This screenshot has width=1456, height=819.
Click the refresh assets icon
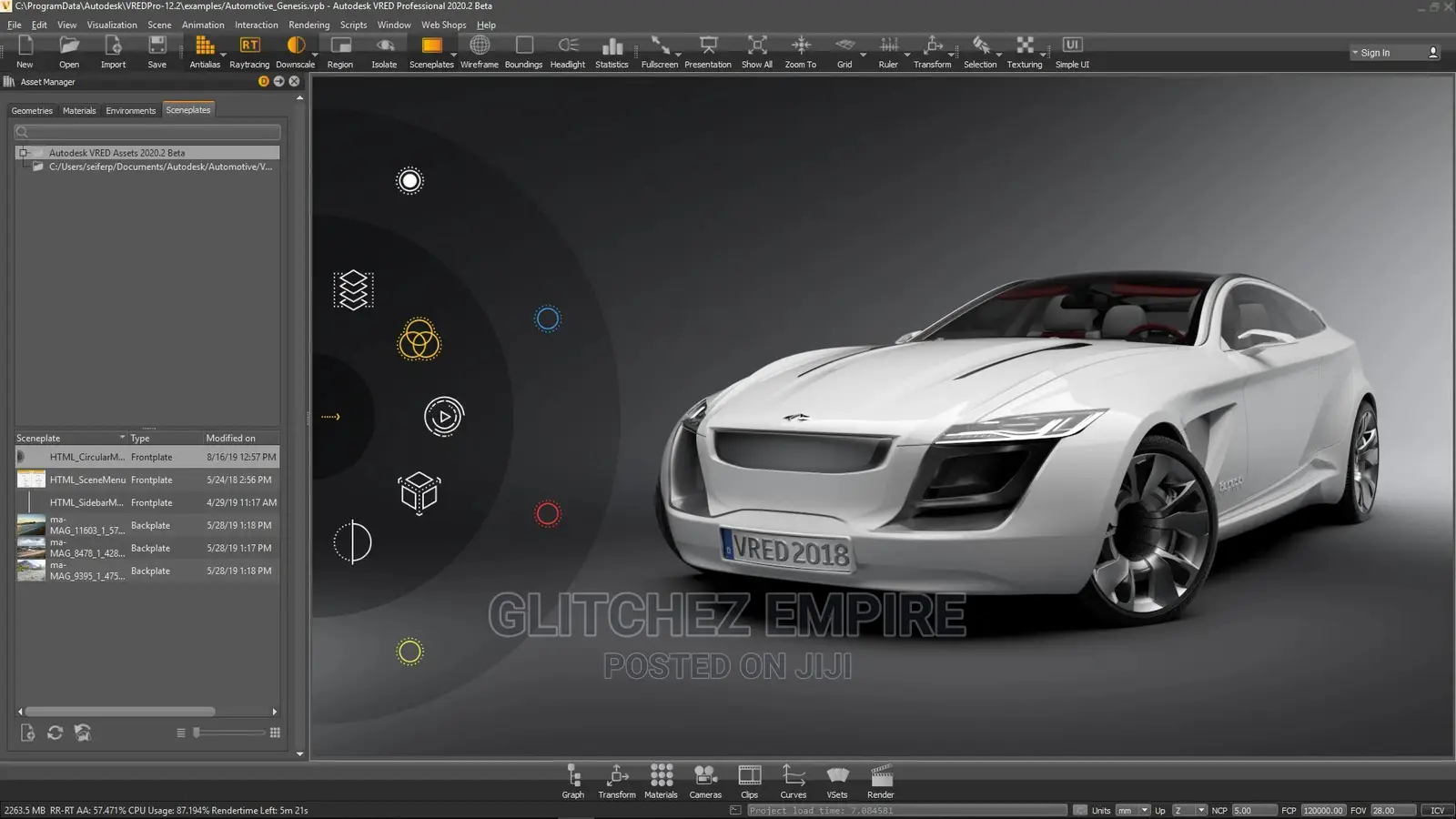55,733
